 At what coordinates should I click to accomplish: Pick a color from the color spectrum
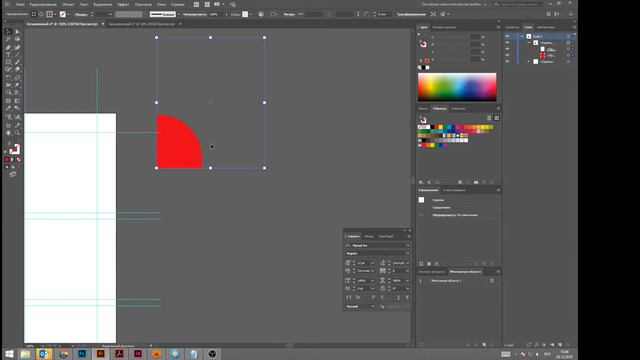(x=457, y=87)
